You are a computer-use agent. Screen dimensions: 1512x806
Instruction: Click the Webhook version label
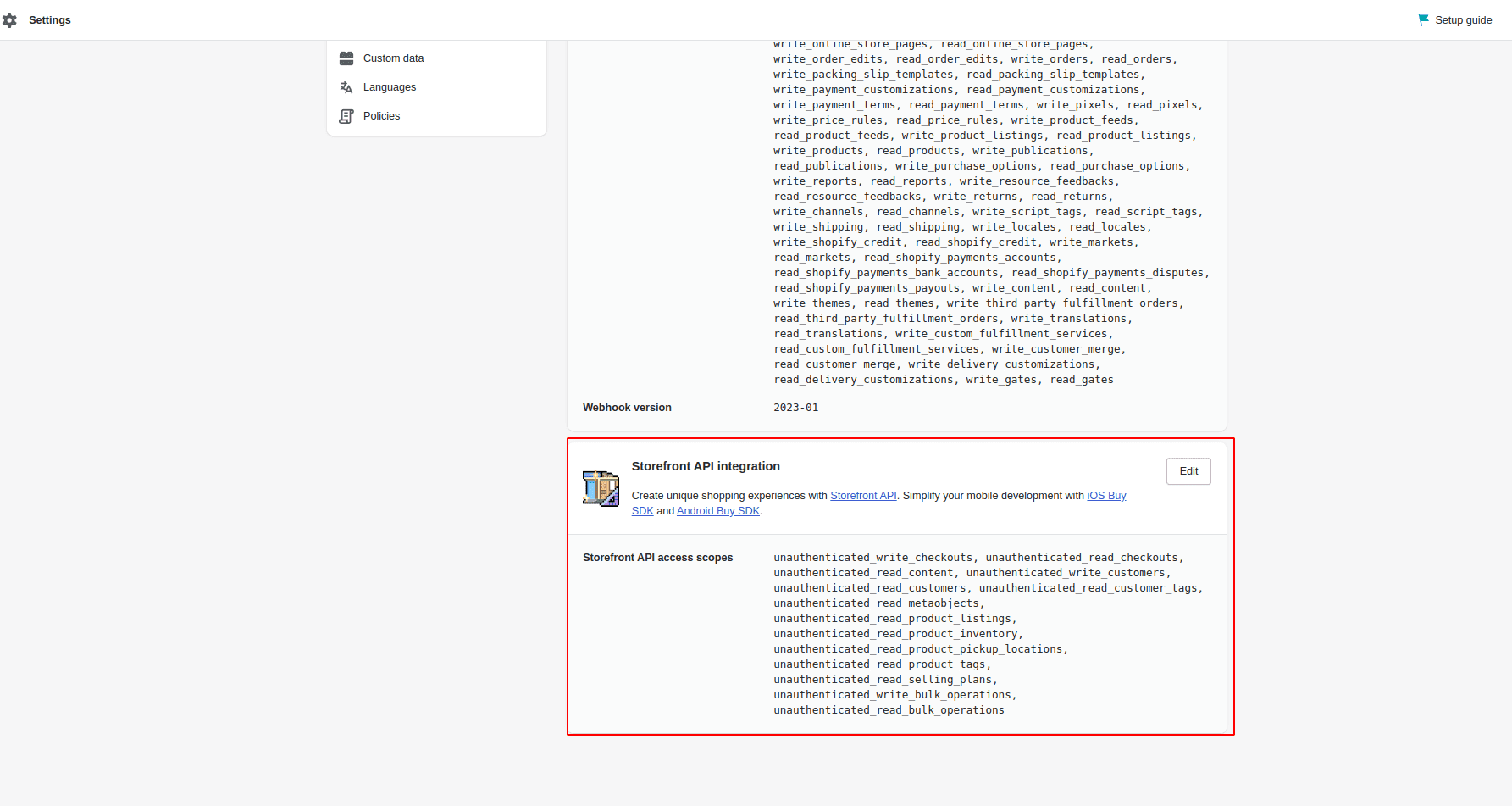click(627, 408)
